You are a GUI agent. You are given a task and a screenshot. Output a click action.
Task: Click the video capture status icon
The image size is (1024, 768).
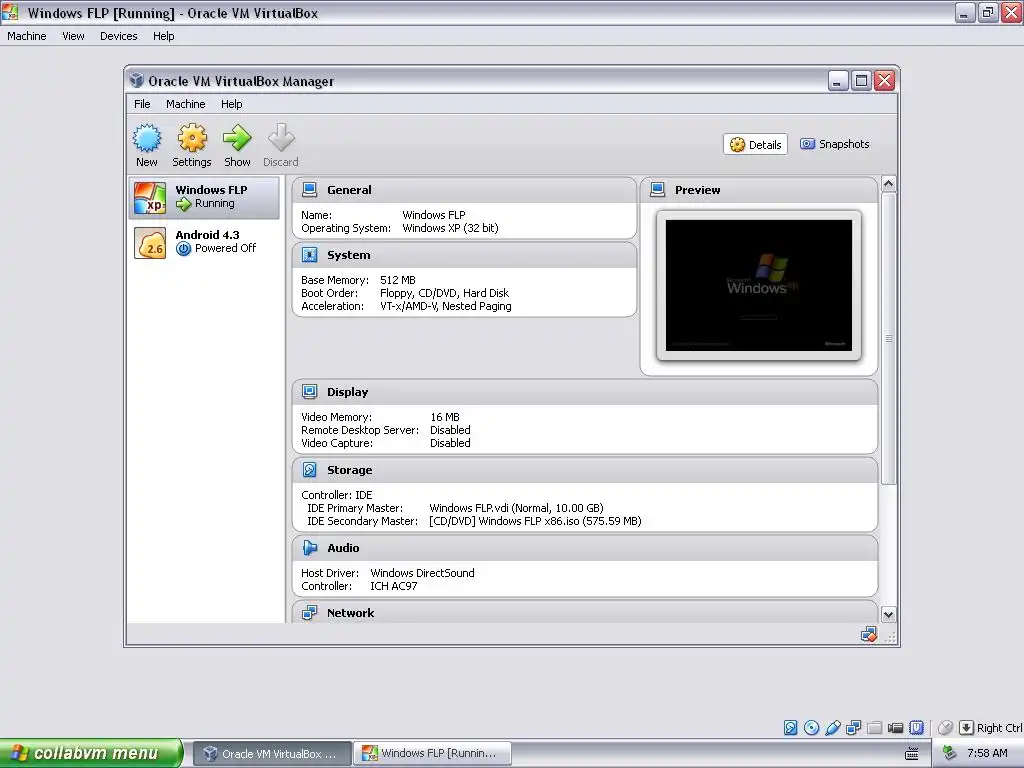pos(895,728)
